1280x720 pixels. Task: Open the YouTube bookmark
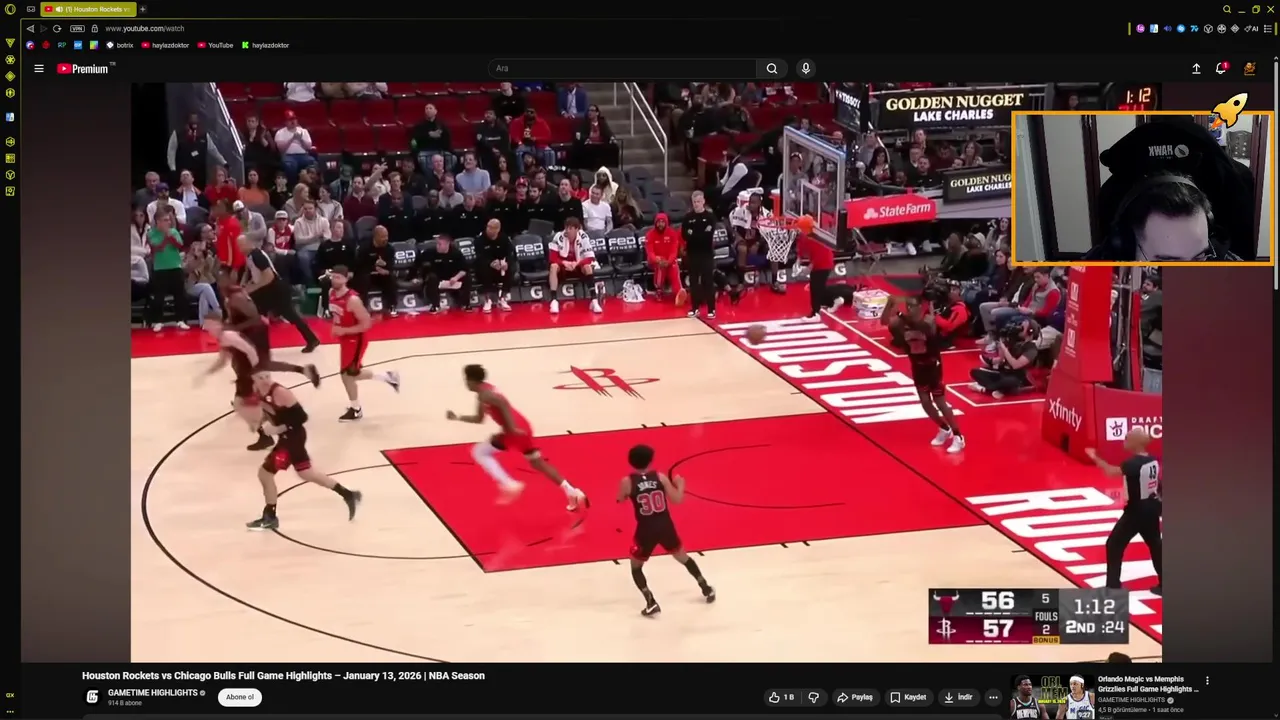(215, 45)
